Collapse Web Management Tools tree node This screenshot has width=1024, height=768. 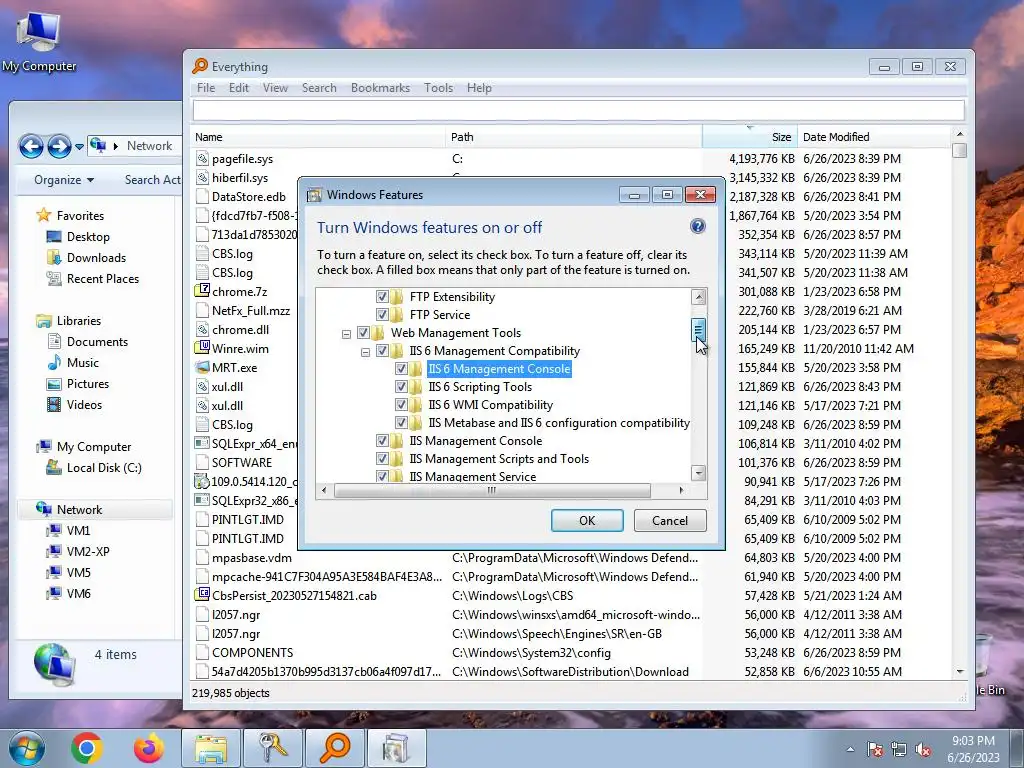pyautogui.click(x=346, y=334)
